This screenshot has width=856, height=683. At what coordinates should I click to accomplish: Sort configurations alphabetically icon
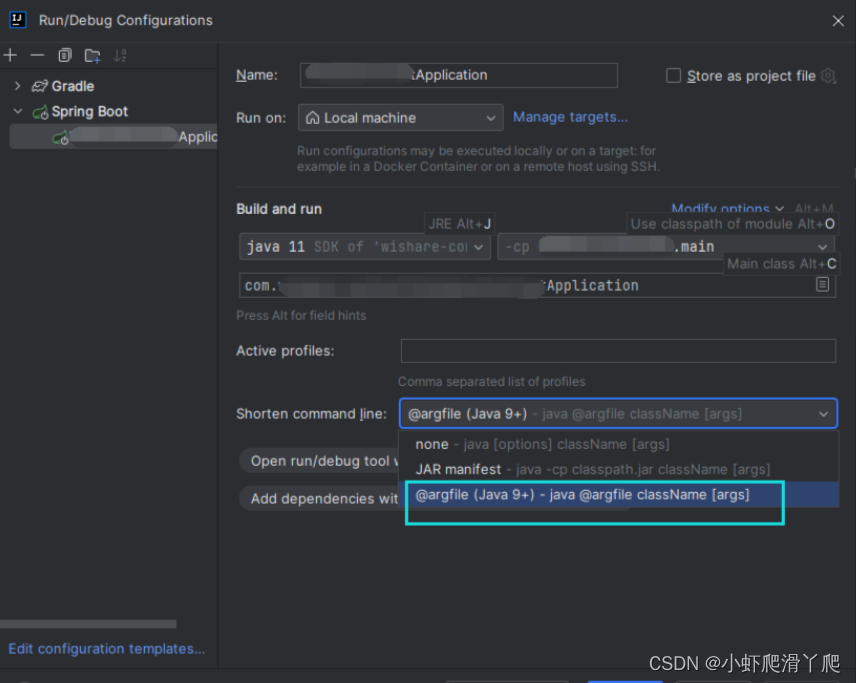click(x=120, y=55)
